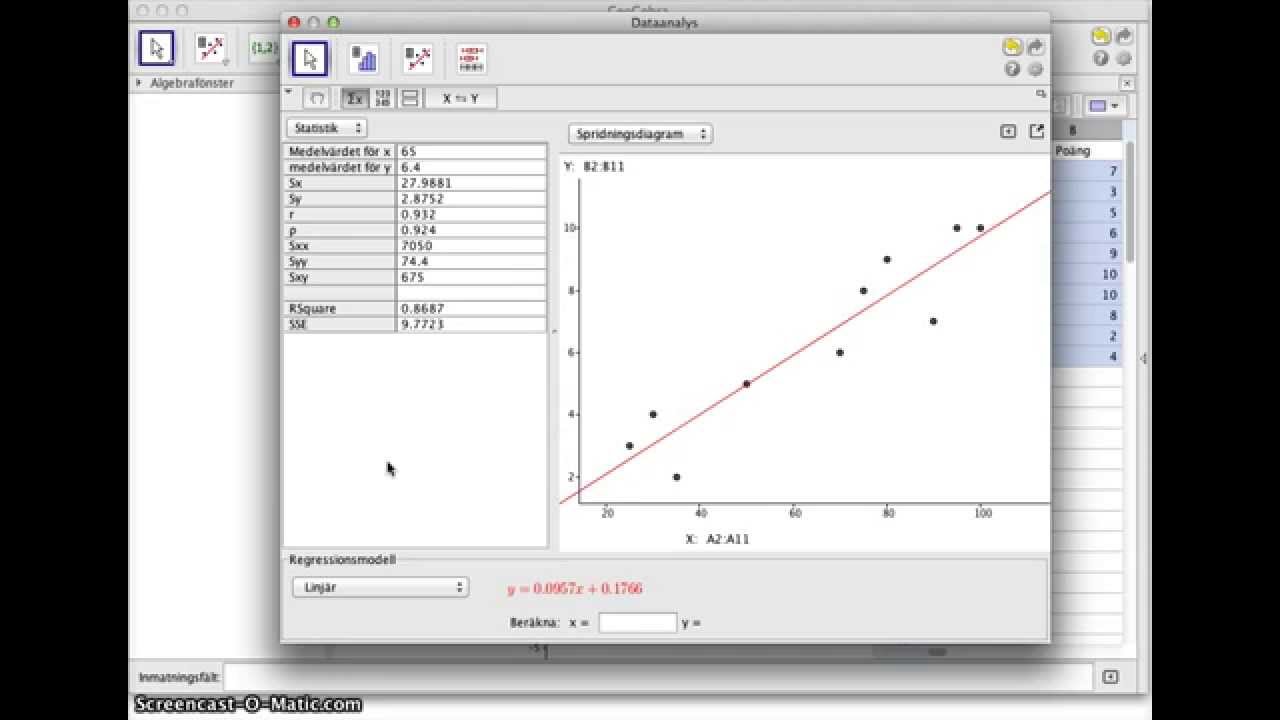This screenshot has width=1280, height=720.
Task: Export the scatter plot via export icon
Action: pyautogui.click(x=1036, y=131)
